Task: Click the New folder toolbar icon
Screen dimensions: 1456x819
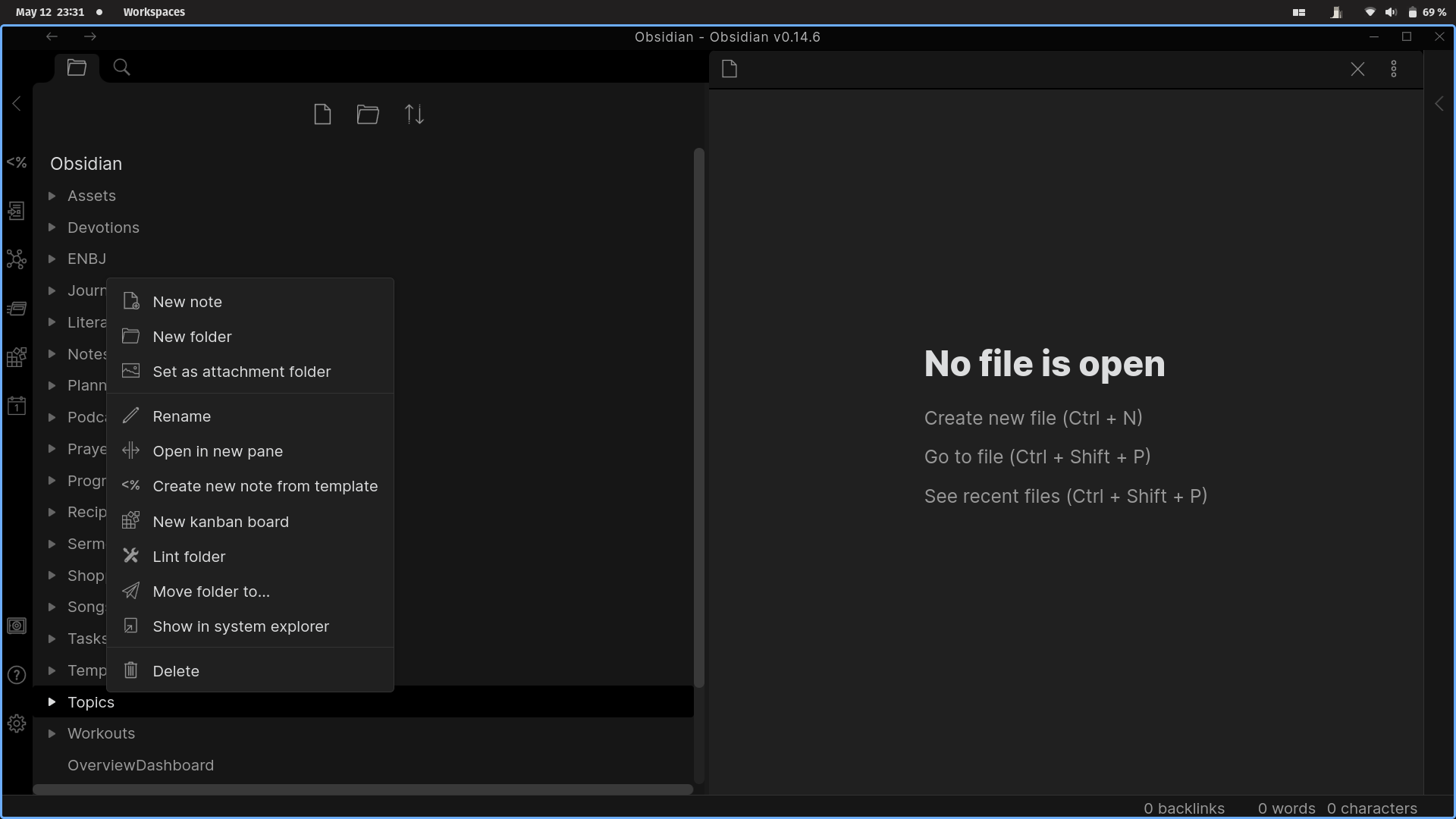Action: point(368,115)
